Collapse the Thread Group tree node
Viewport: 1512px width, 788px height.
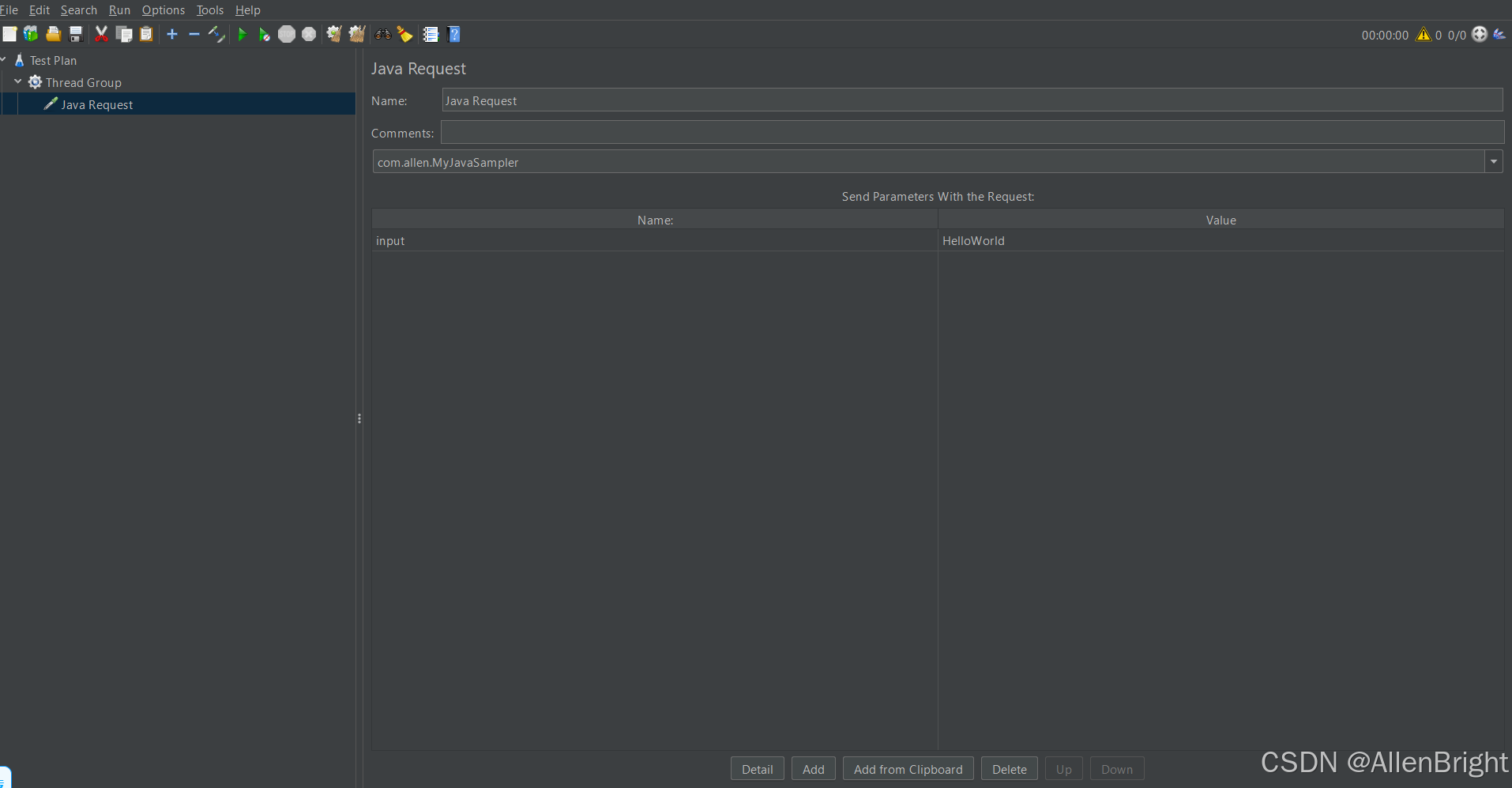(x=18, y=81)
